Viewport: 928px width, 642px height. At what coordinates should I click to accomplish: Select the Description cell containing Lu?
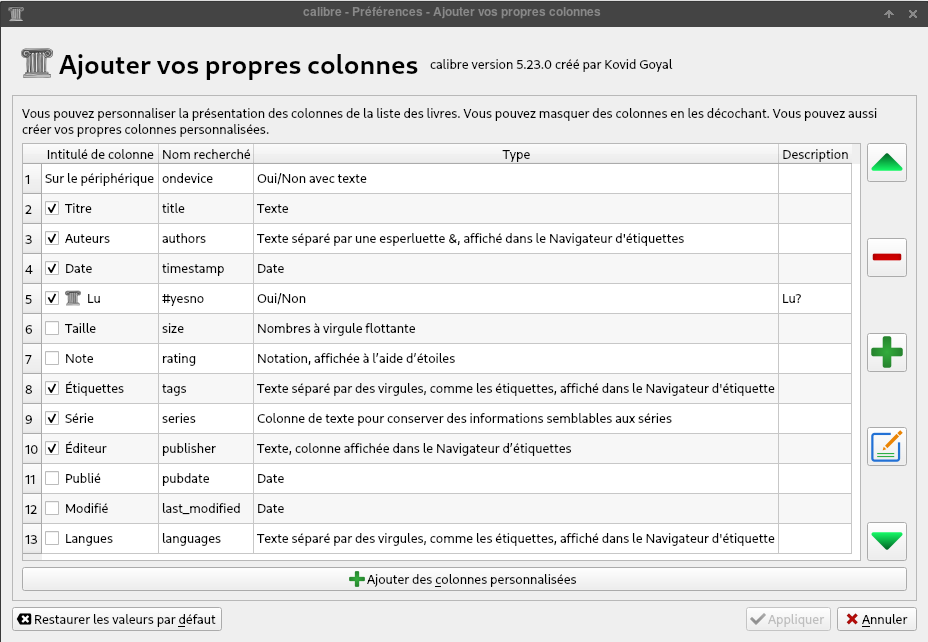click(x=814, y=298)
